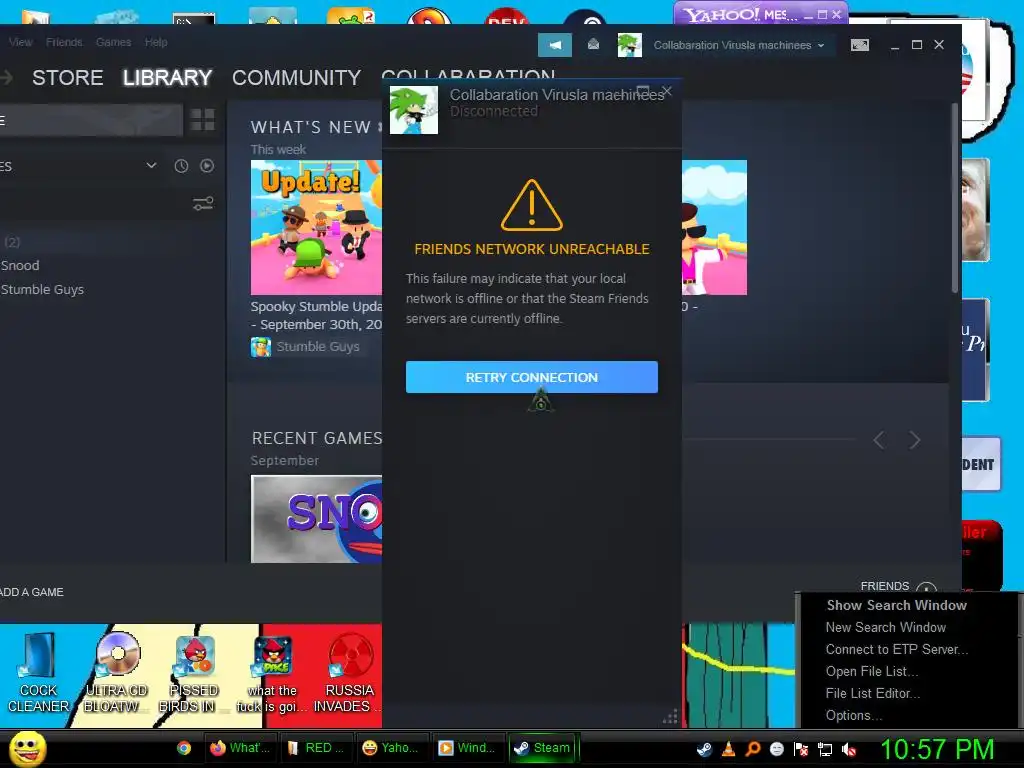Click the friends popup profile avatar

413,110
